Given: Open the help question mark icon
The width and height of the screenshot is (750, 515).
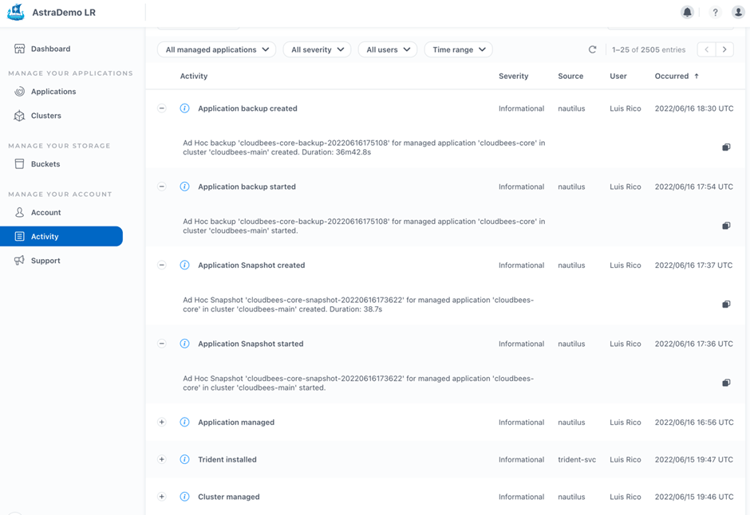Looking at the screenshot, I should tap(715, 12).
